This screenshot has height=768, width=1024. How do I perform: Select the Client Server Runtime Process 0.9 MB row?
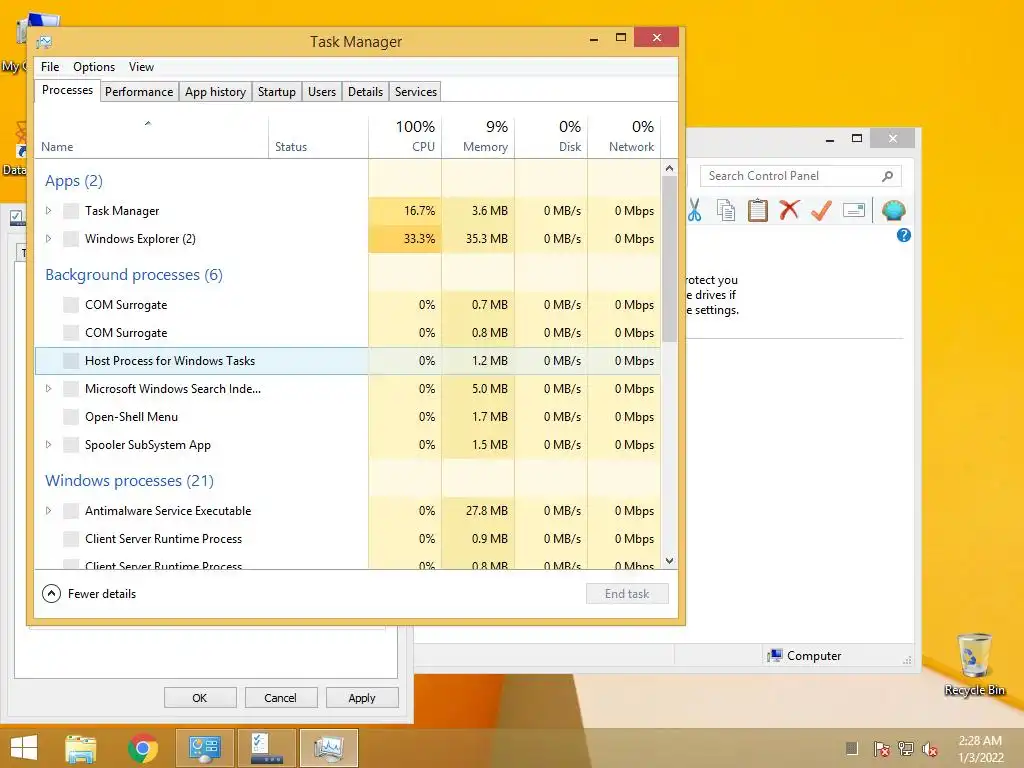(x=347, y=539)
